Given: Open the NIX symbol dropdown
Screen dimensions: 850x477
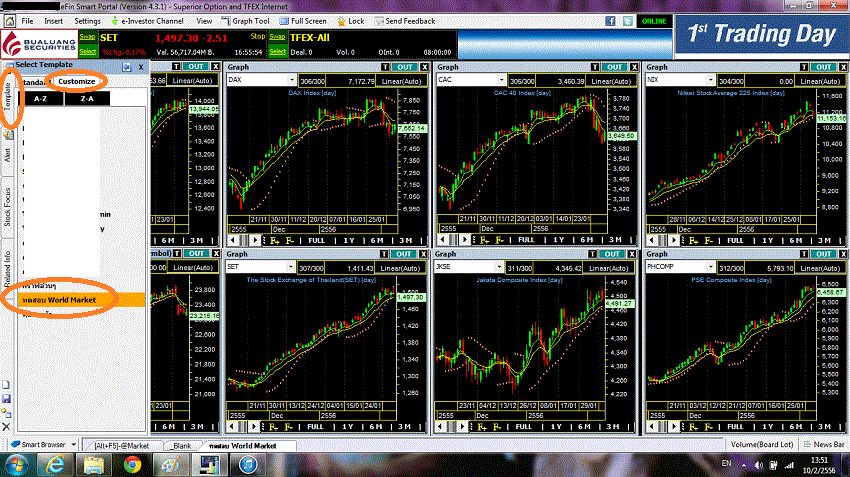Looking at the screenshot, I should [x=710, y=80].
